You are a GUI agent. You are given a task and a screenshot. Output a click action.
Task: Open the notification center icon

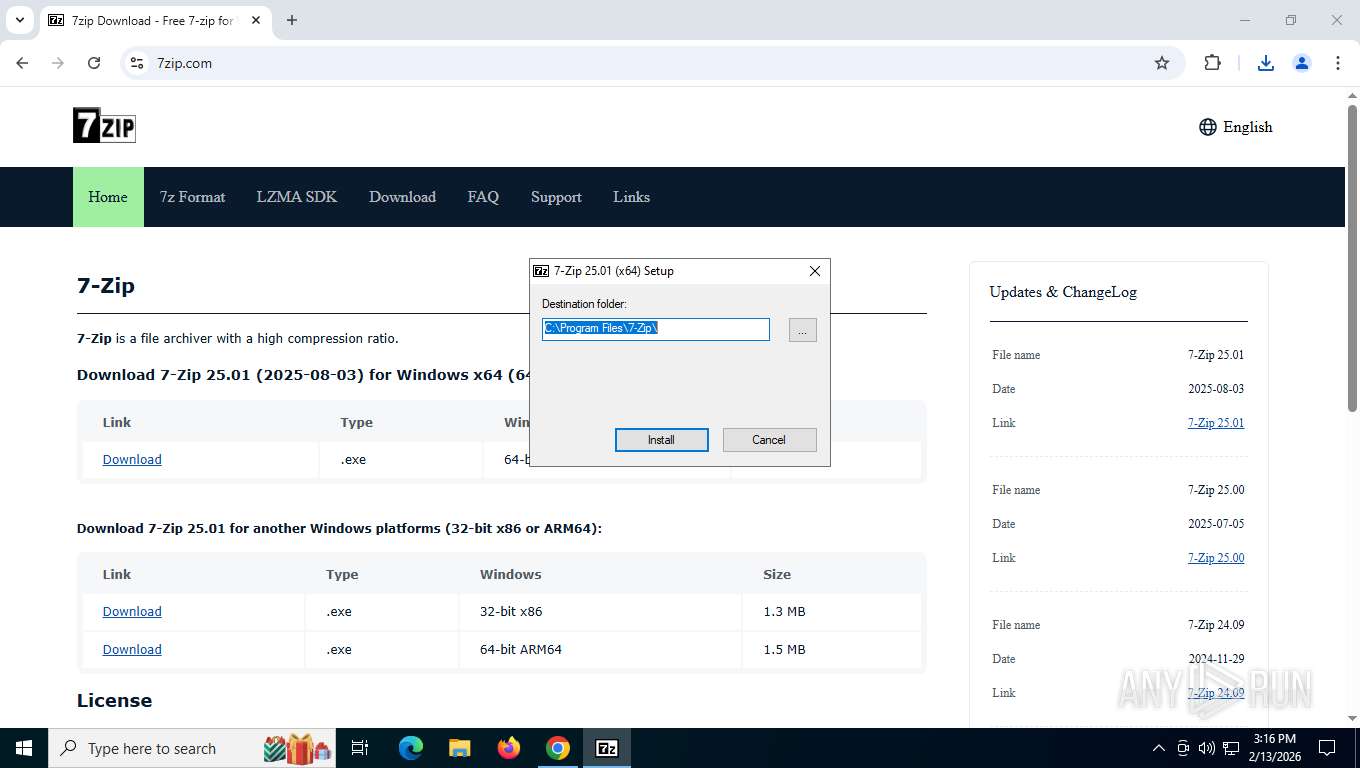click(x=1327, y=748)
